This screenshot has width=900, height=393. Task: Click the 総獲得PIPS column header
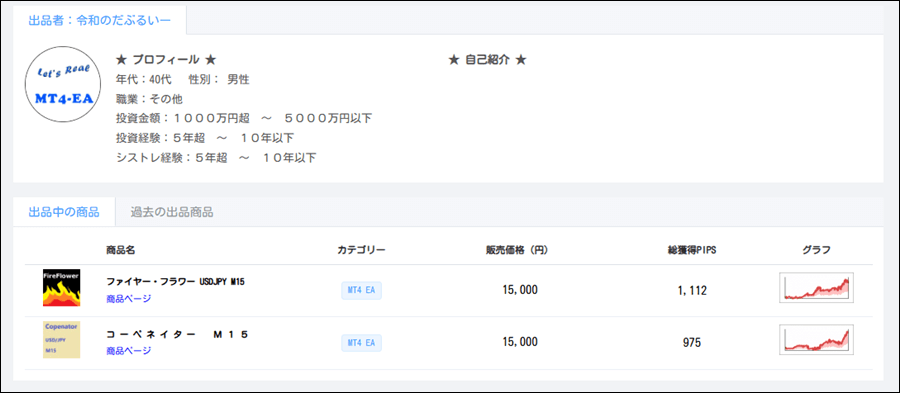[692, 250]
